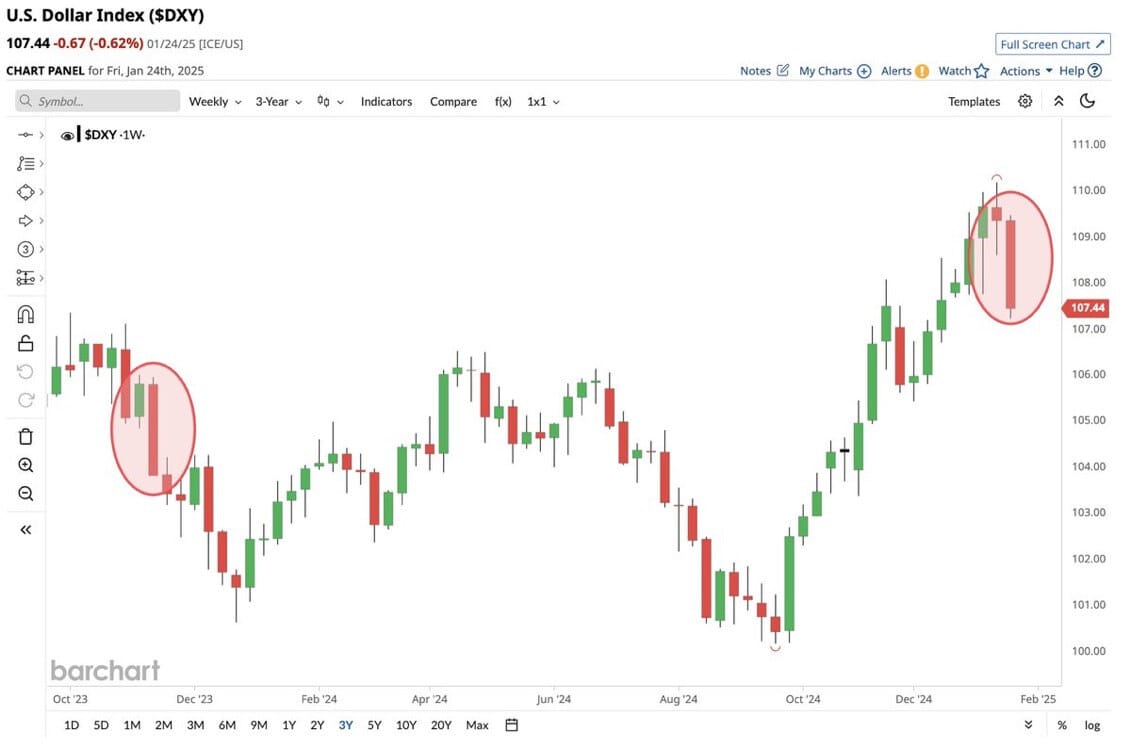Toggle log scale on the chart
The height and width of the screenshot is (750, 1131).
click(1092, 725)
